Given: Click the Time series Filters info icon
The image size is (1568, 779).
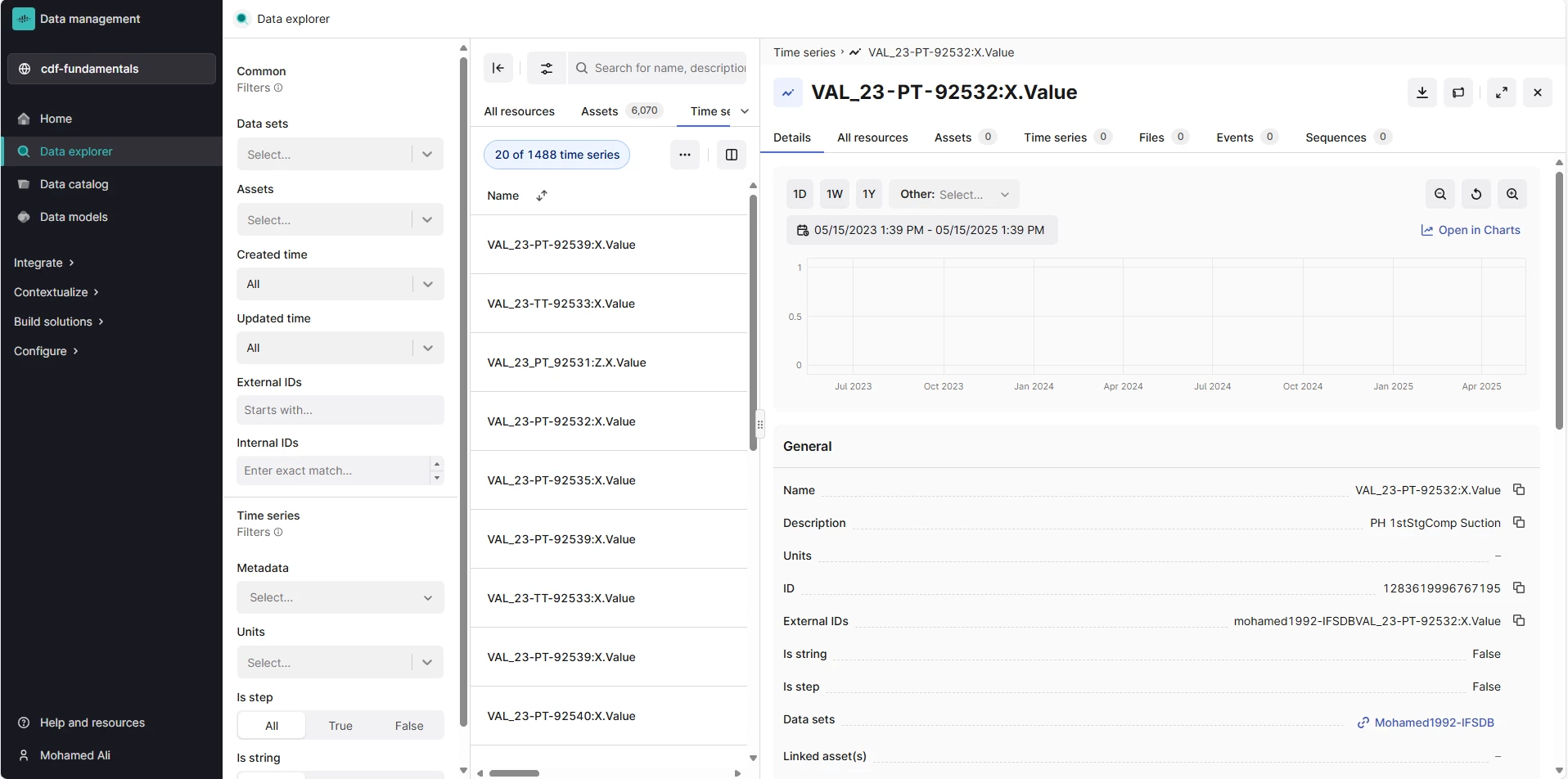Looking at the screenshot, I should click(x=278, y=532).
